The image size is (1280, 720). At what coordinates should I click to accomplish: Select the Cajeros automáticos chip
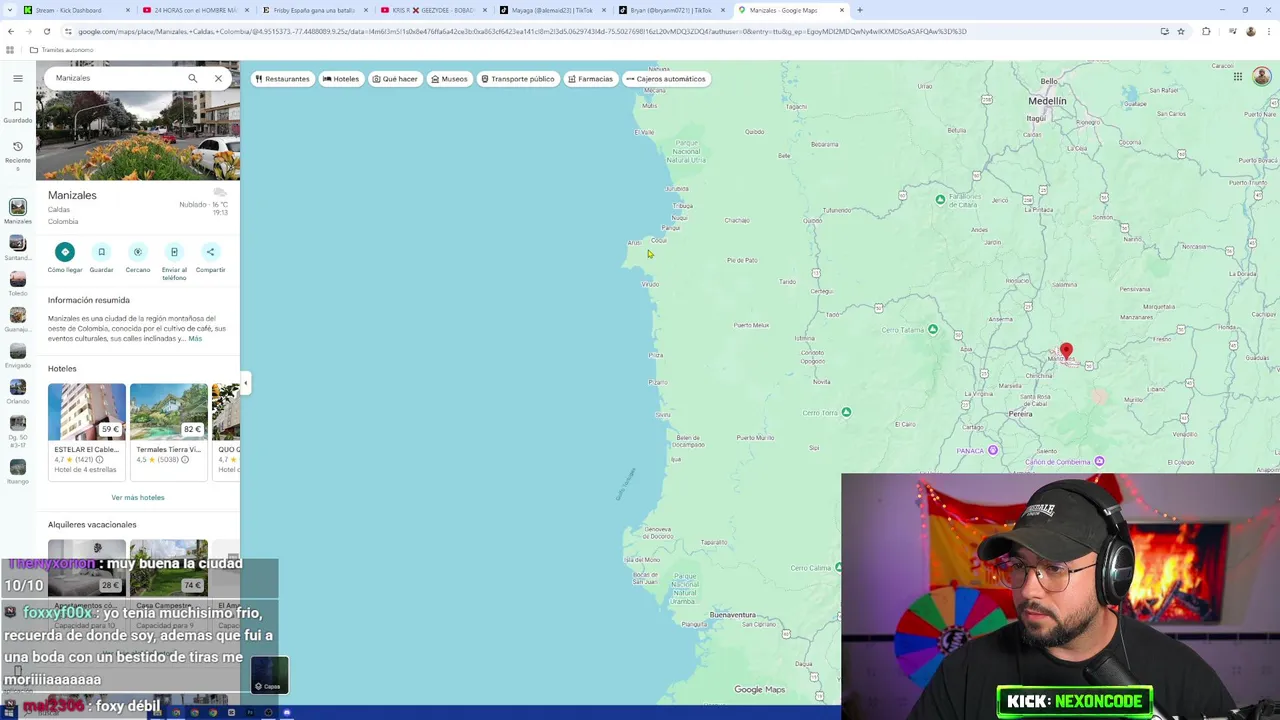click(666, 79)
